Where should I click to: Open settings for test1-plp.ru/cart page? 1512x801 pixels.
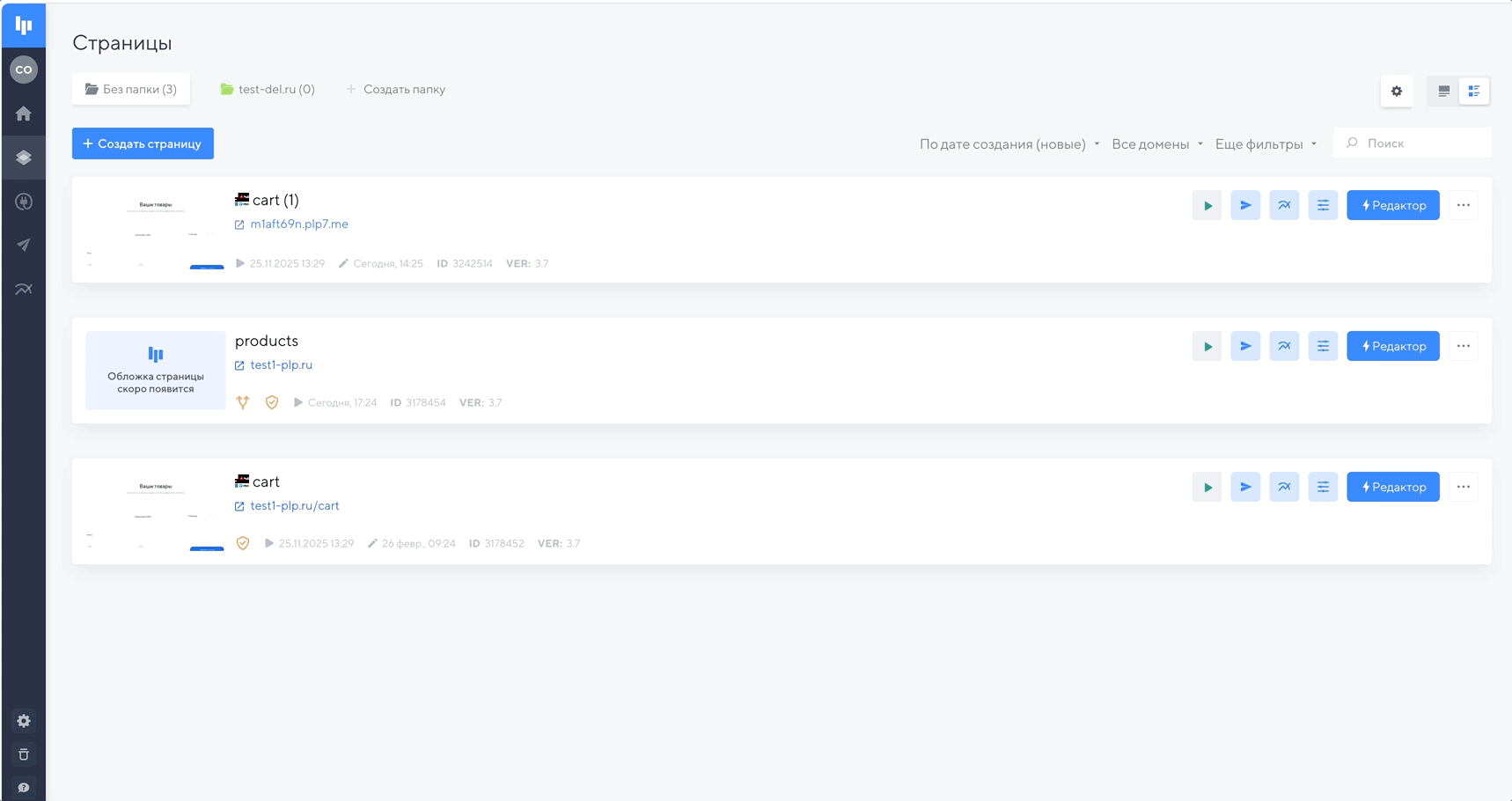pyautogui.click(x=1323, y=487)
